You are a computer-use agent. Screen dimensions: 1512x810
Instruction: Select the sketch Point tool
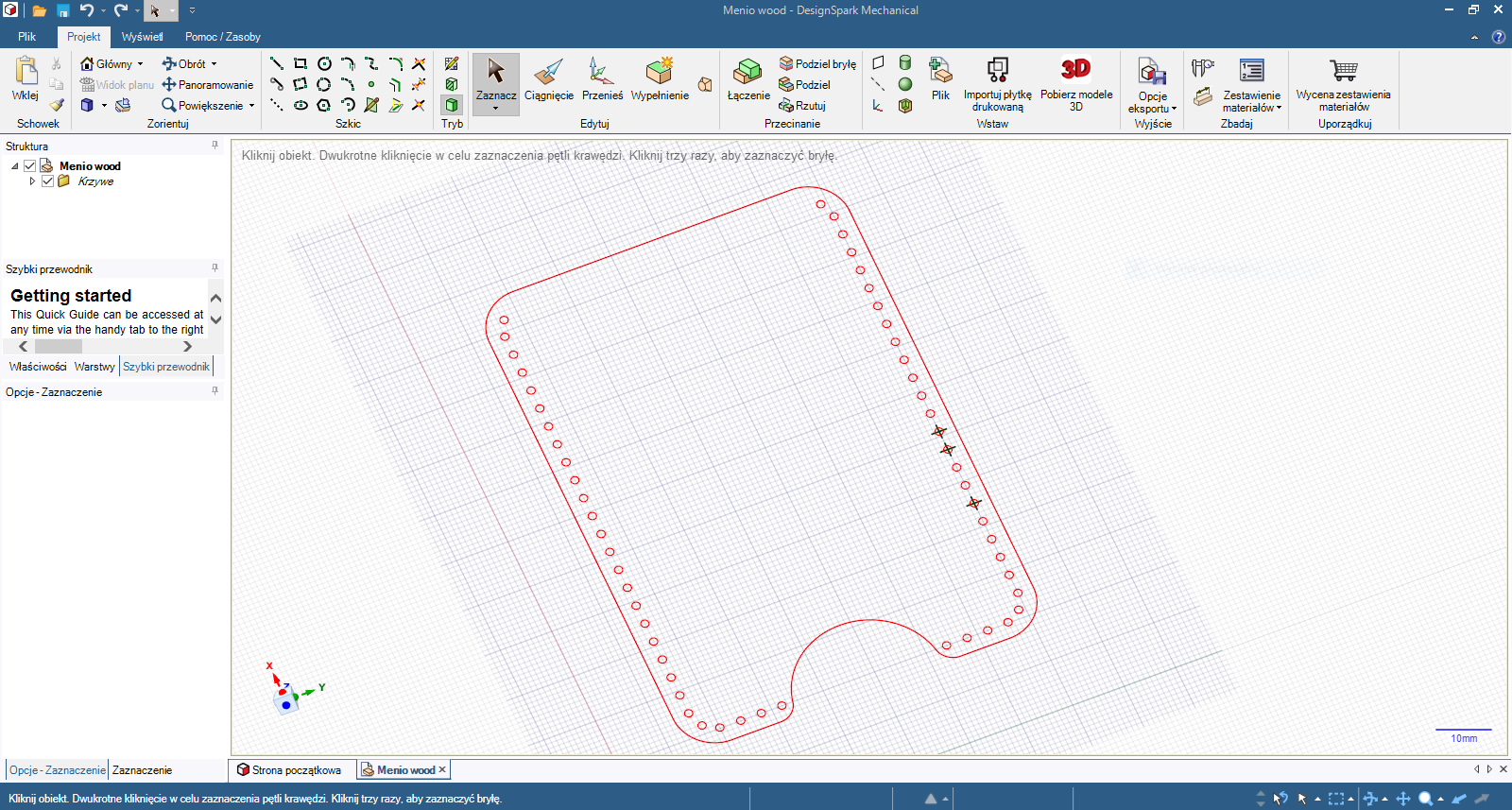tap(371, 84)
